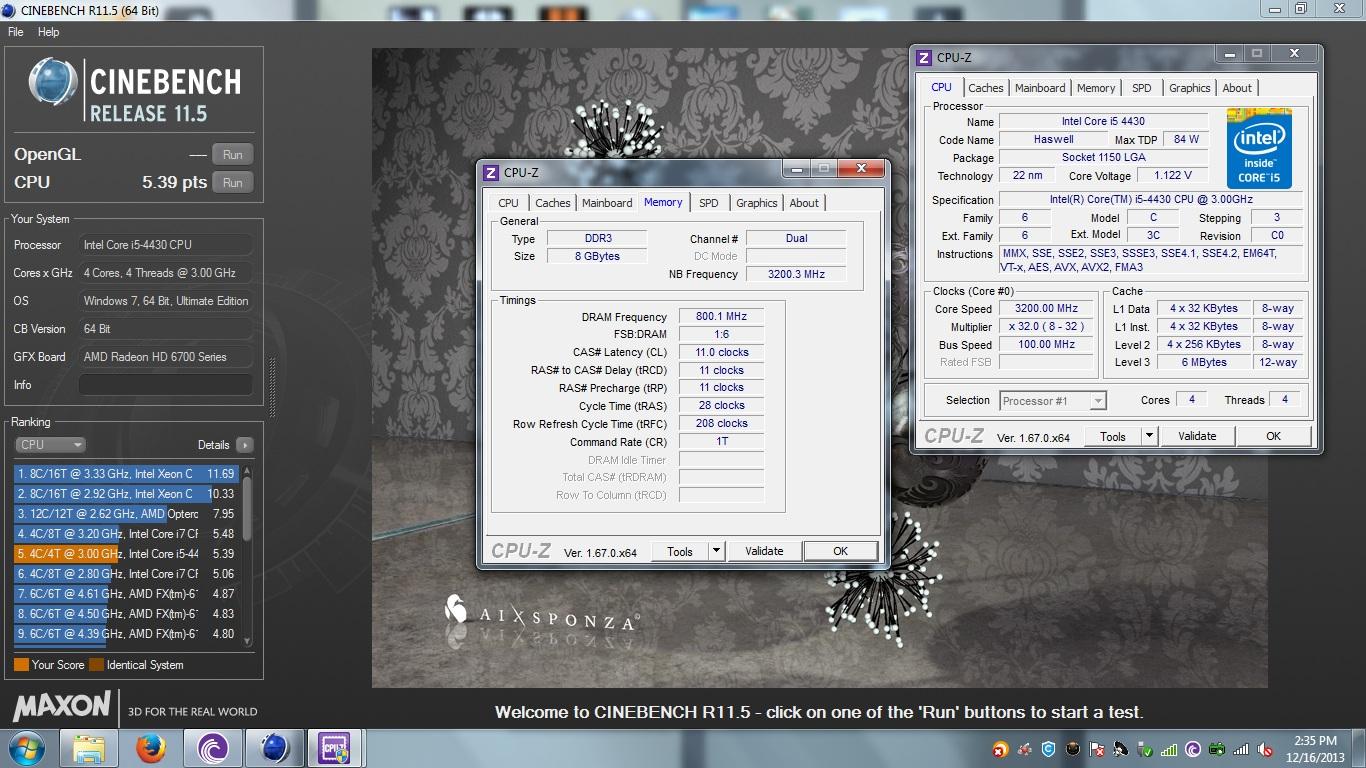Open SPD tab in CPU window
The width and height of the screenshot is (1366, 768).
click(x=1141, y=88)
